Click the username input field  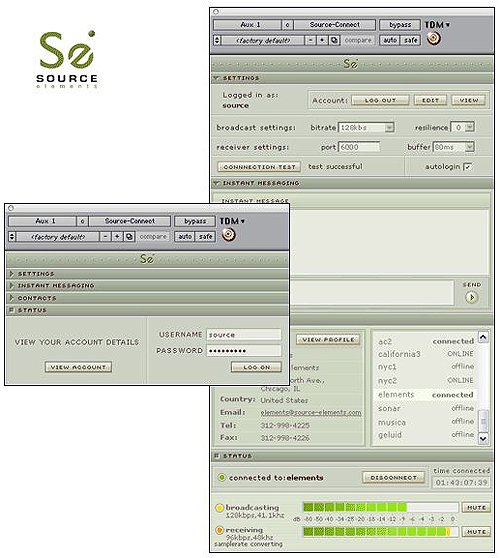pos(244,335)
